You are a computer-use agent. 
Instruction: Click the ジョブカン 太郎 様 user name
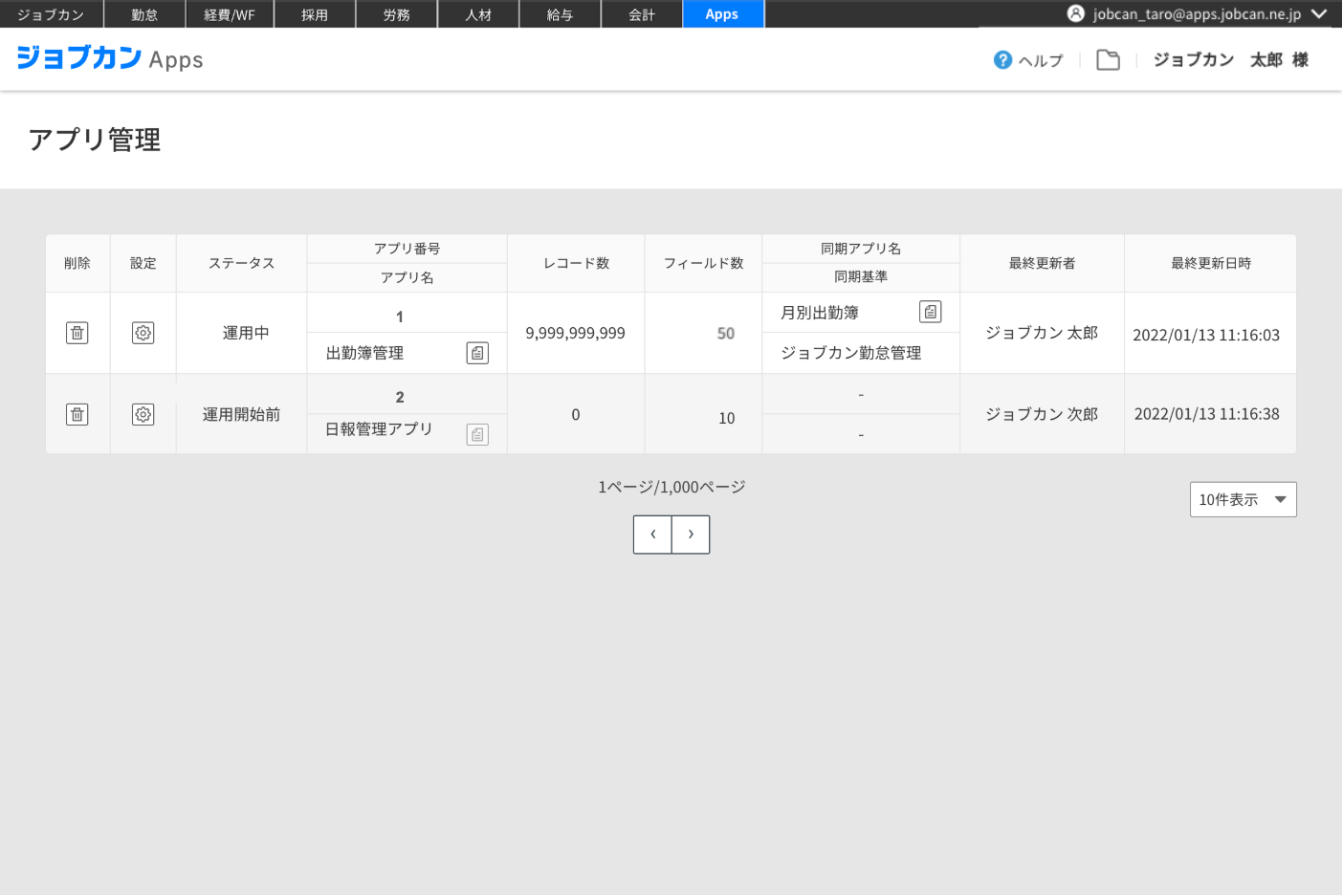tap(1230, 60)
